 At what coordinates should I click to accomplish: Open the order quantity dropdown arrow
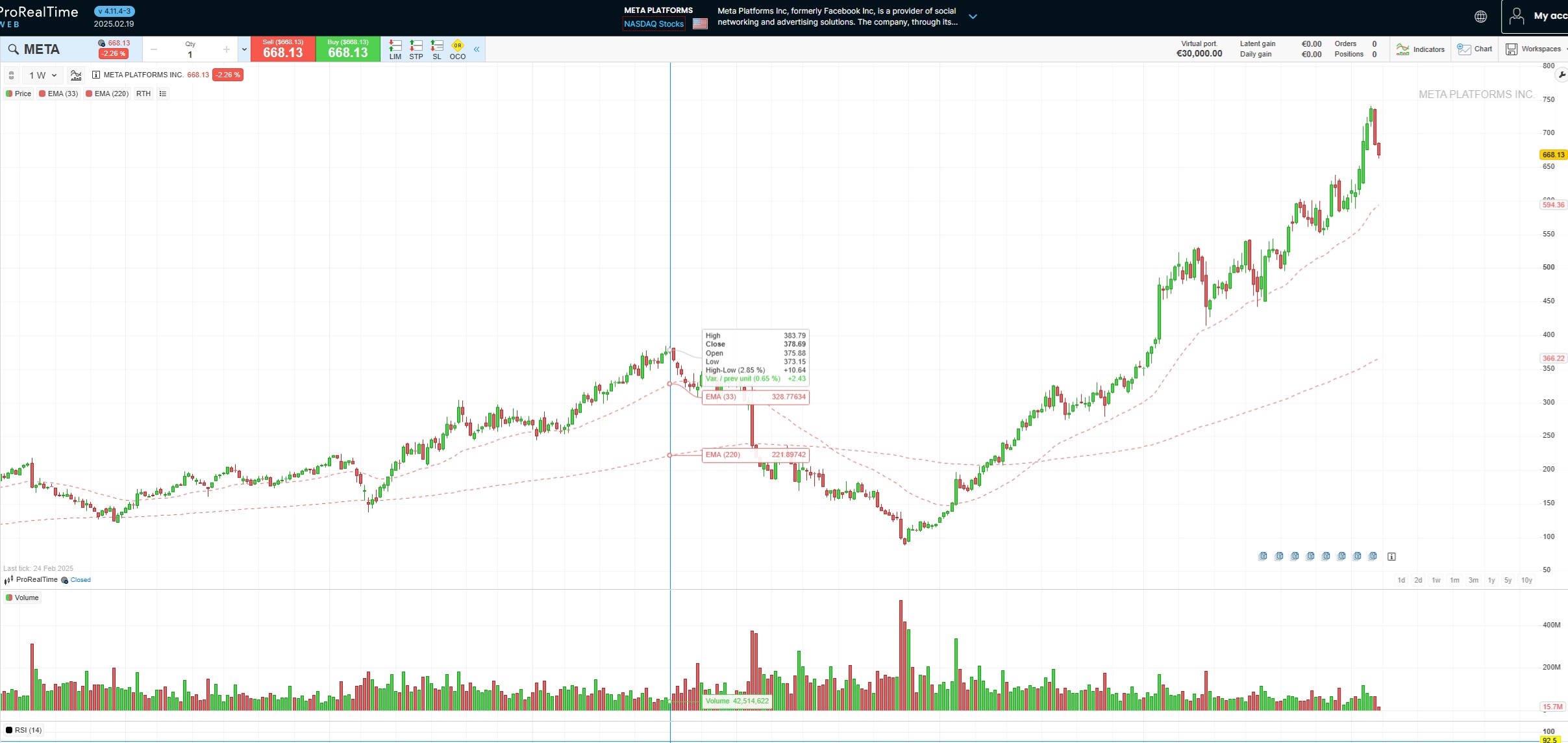(x=244, y=49)
